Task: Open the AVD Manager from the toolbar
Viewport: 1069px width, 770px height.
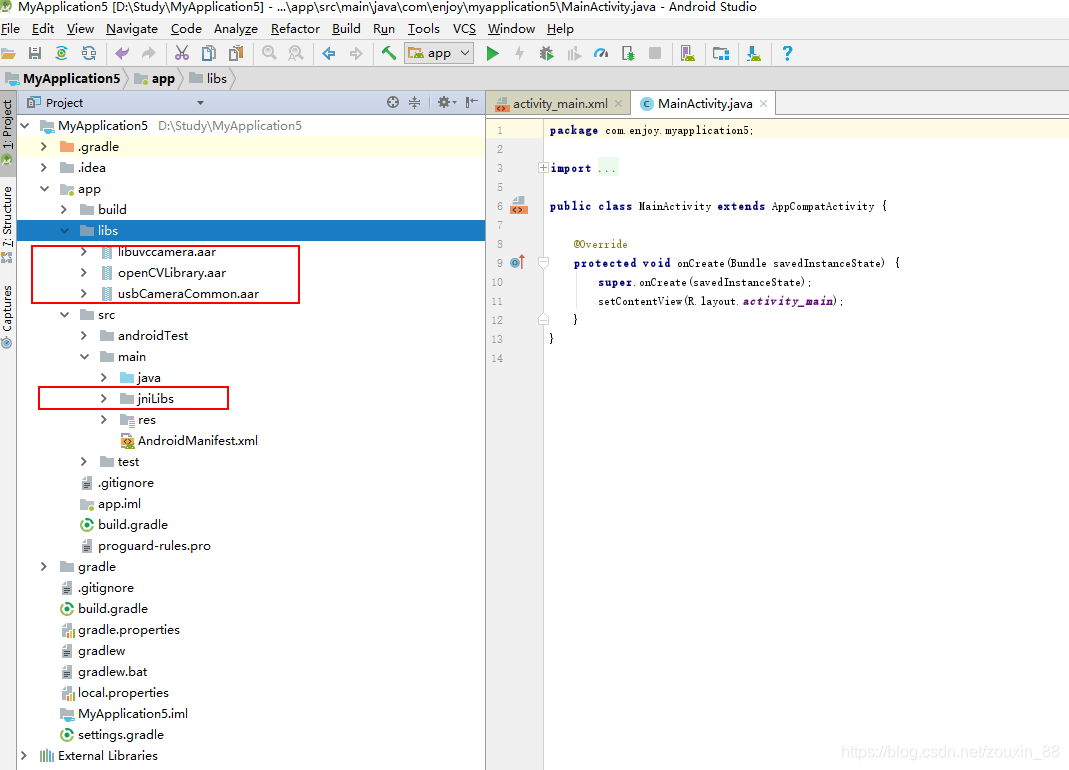Action: click(x=688, y=53)
